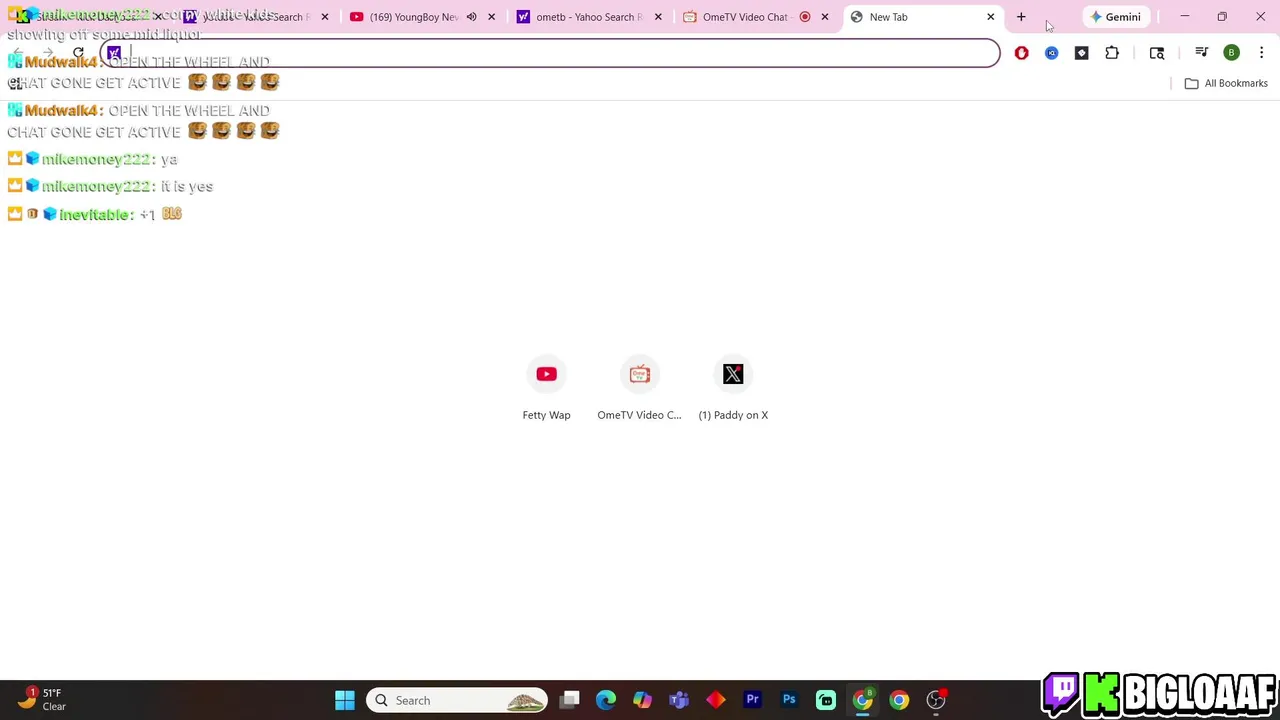Open the All Bookmarks folder

1226,83
